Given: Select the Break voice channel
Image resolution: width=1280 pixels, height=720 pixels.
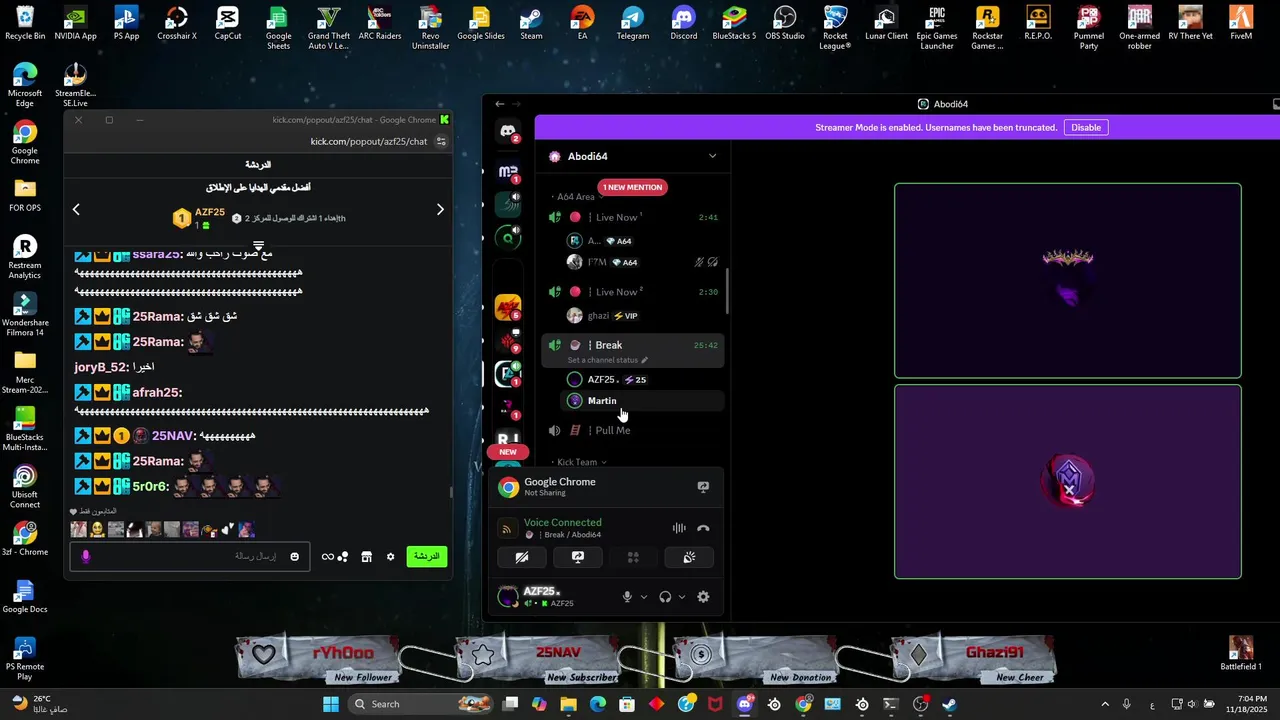Looking at the screenshot, I should click(x=634, y=345).
